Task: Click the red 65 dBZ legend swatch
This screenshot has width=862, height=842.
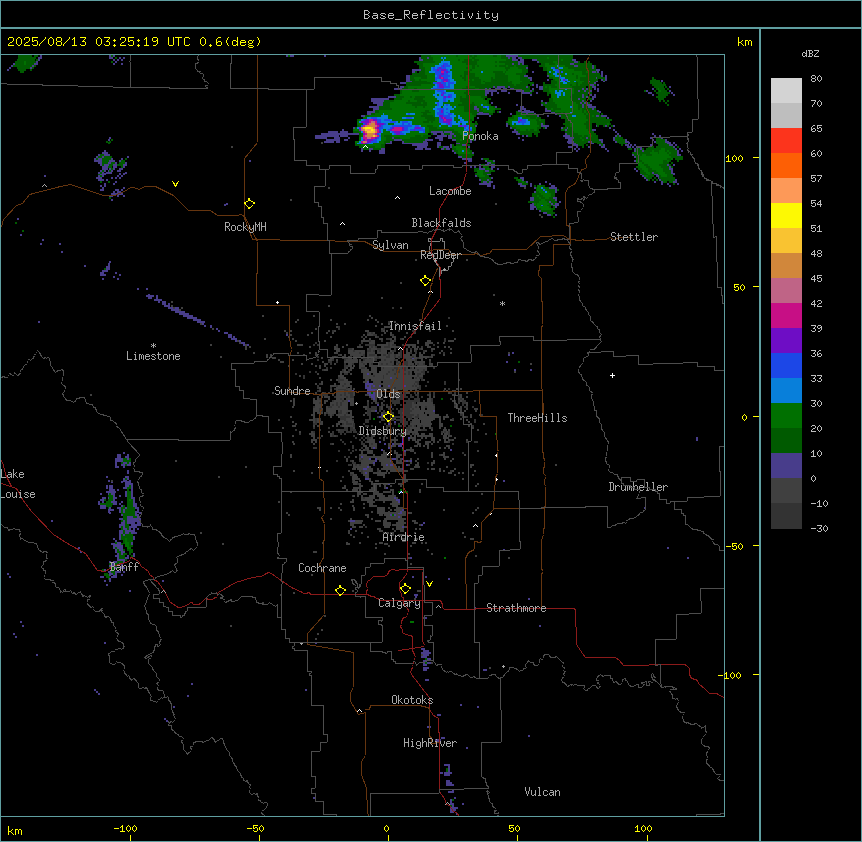Action: 786,140
